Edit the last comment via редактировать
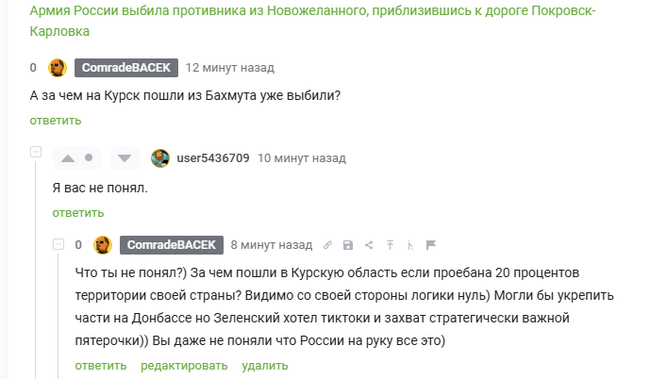Viewport: 650px width, 379px height. point(184,366)
